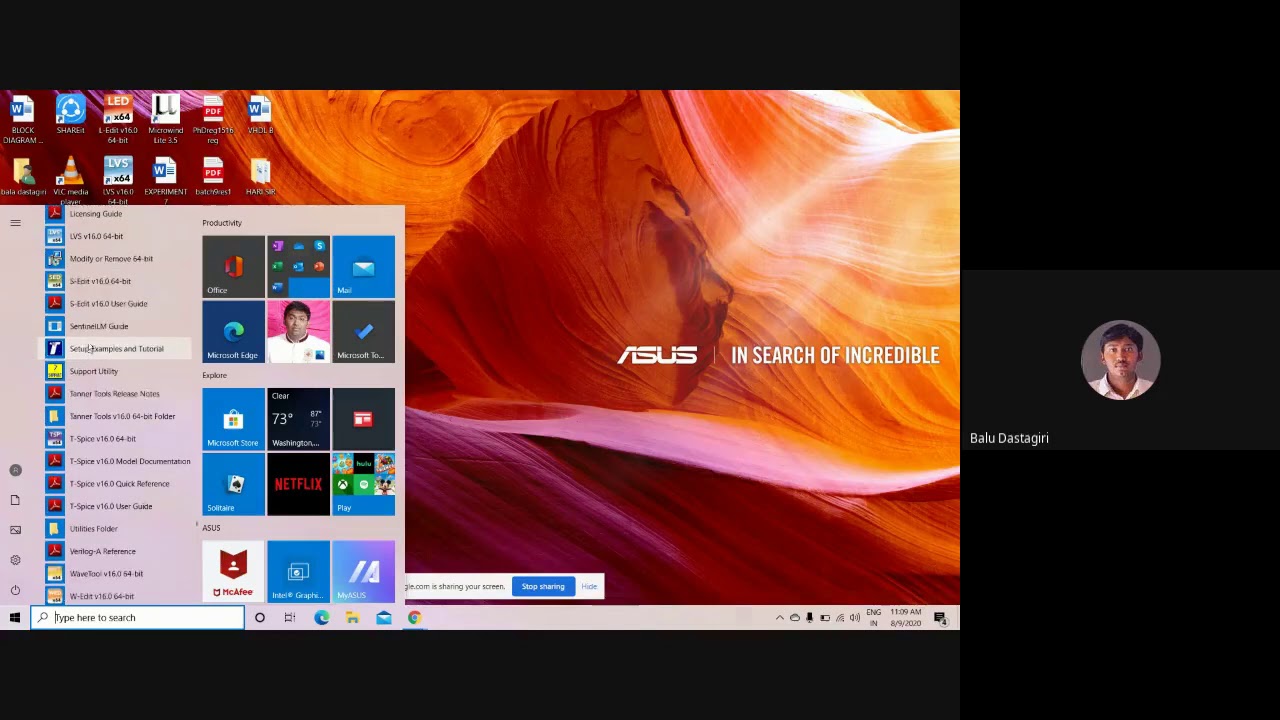Open Tanner Tools Release Notes
The width and height of the screenshot is (1280, 720).
point(115,394)
